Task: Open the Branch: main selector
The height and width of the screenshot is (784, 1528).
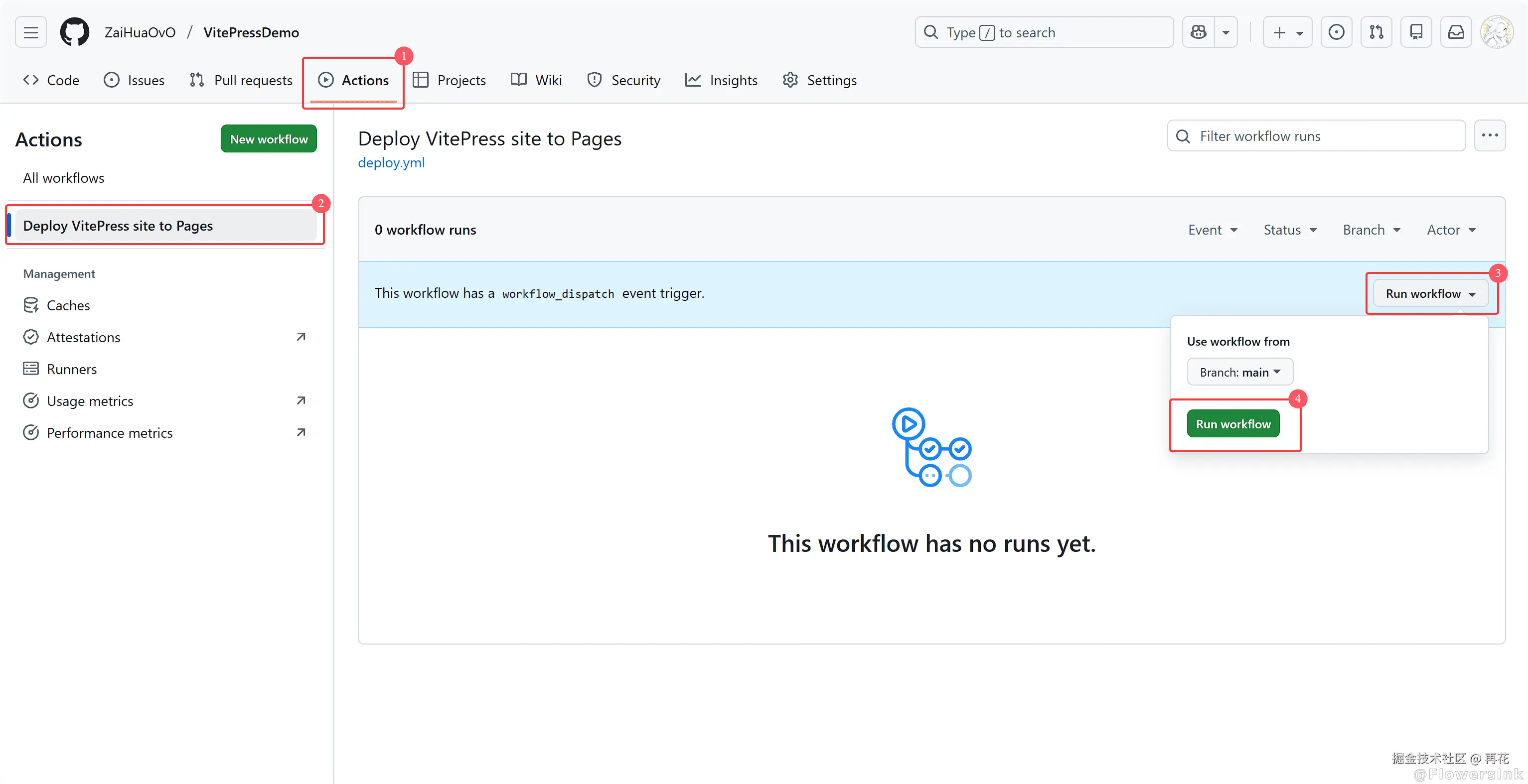Action: pos(1240,372)
